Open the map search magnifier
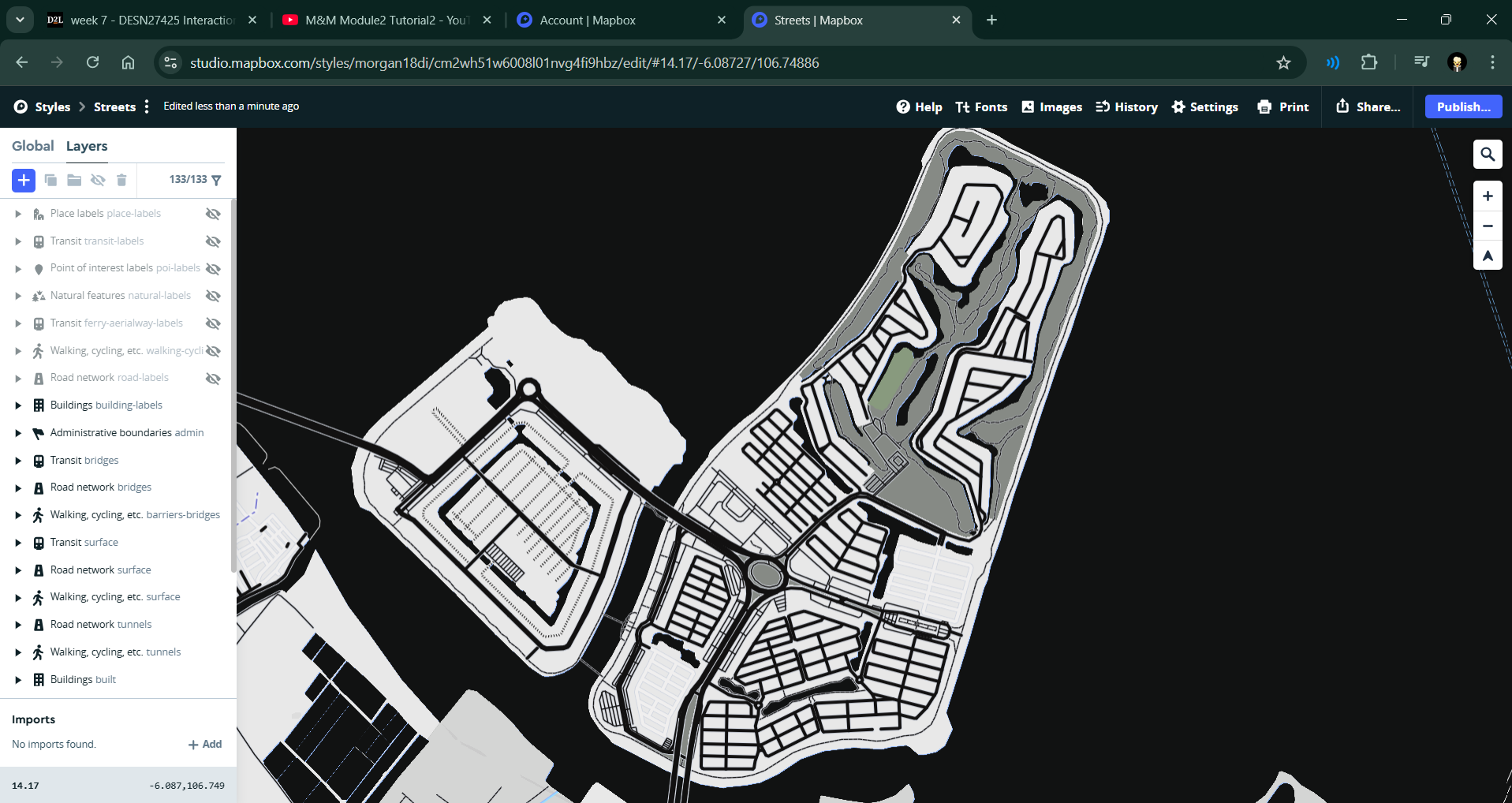This screenshot has width=1512, height=803. click(x=1487, y=155)
